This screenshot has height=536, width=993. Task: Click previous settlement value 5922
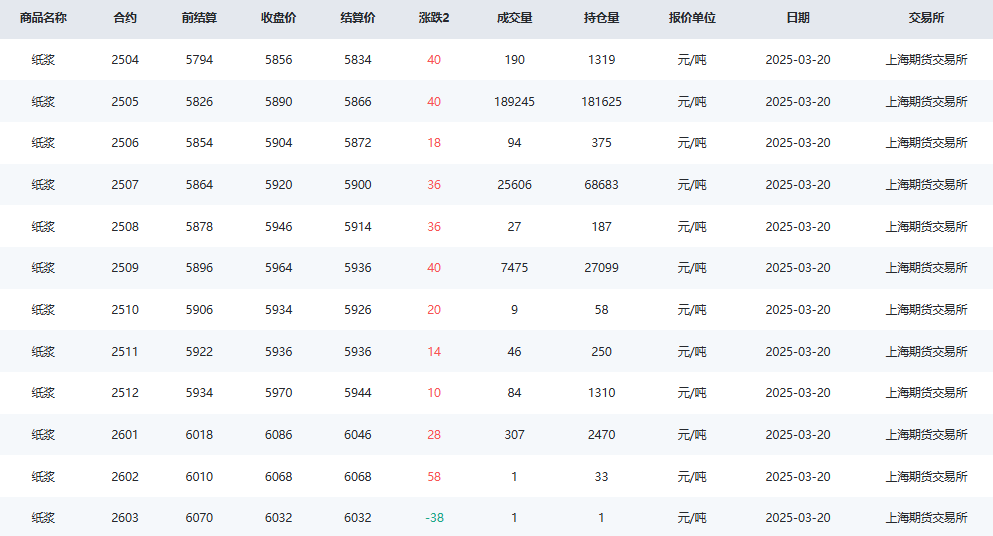pyautogui.click(x=199, y=351)
